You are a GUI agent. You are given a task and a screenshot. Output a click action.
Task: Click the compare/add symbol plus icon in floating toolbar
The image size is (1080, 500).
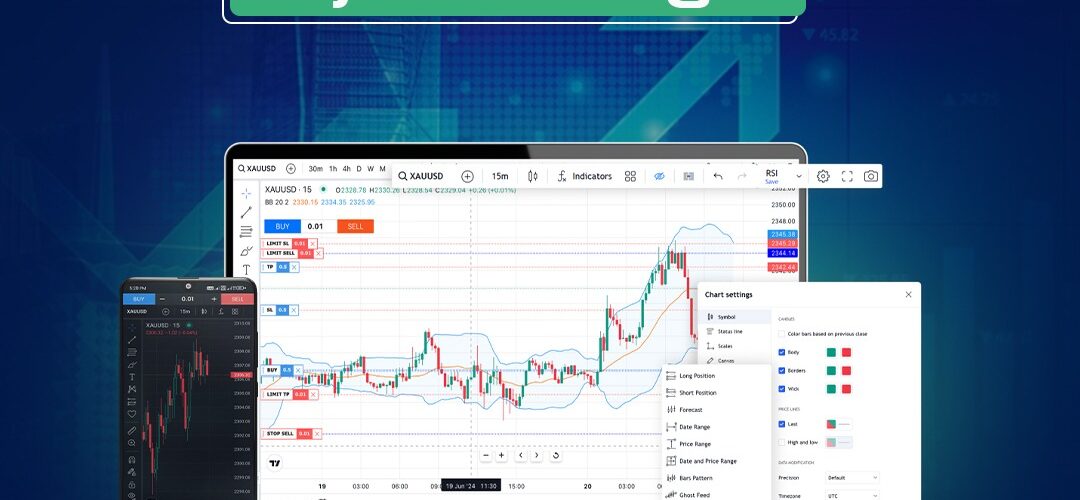pyautogui.click(x=468, y=176)
